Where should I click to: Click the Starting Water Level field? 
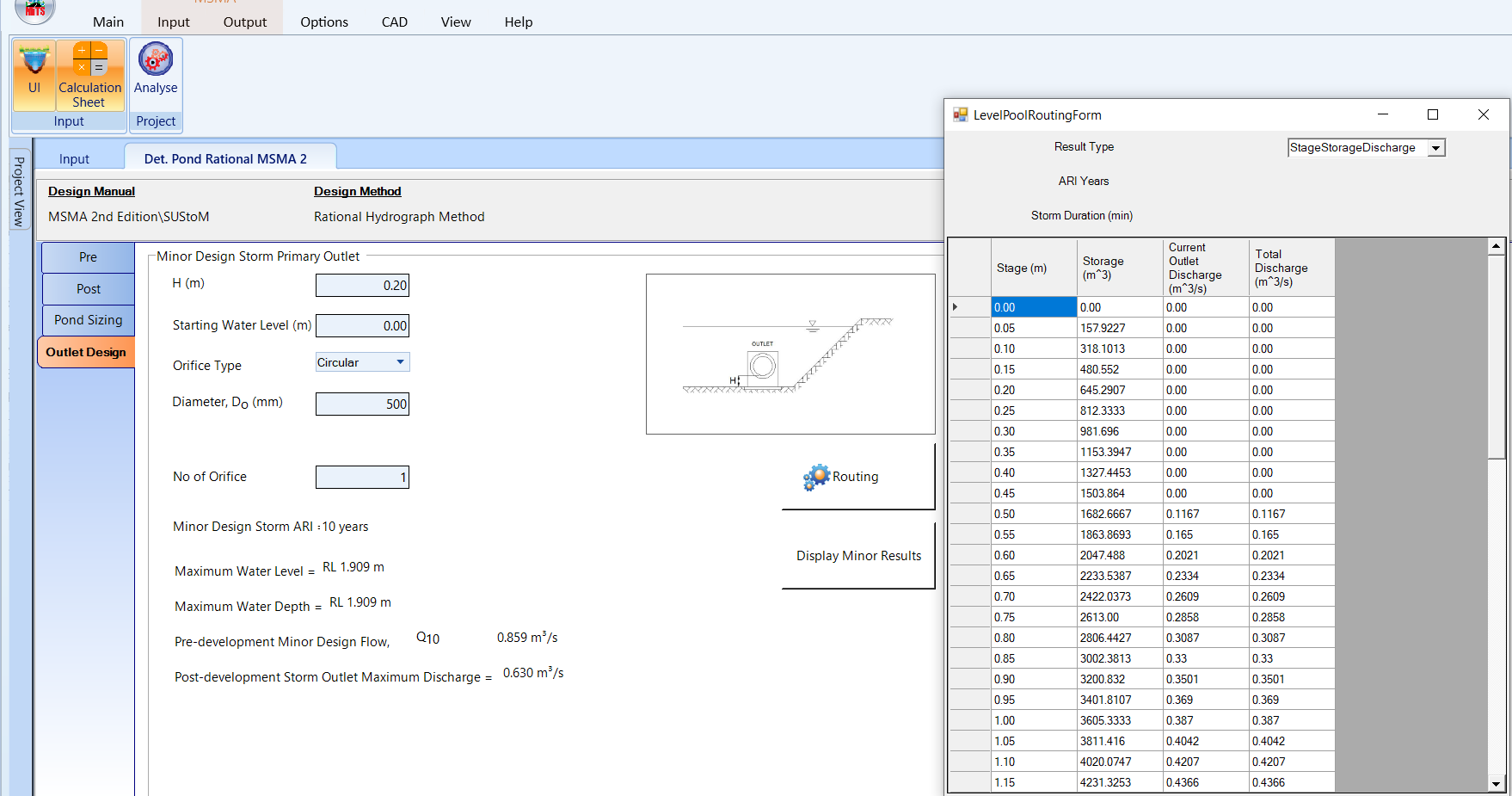pos(362,325)
